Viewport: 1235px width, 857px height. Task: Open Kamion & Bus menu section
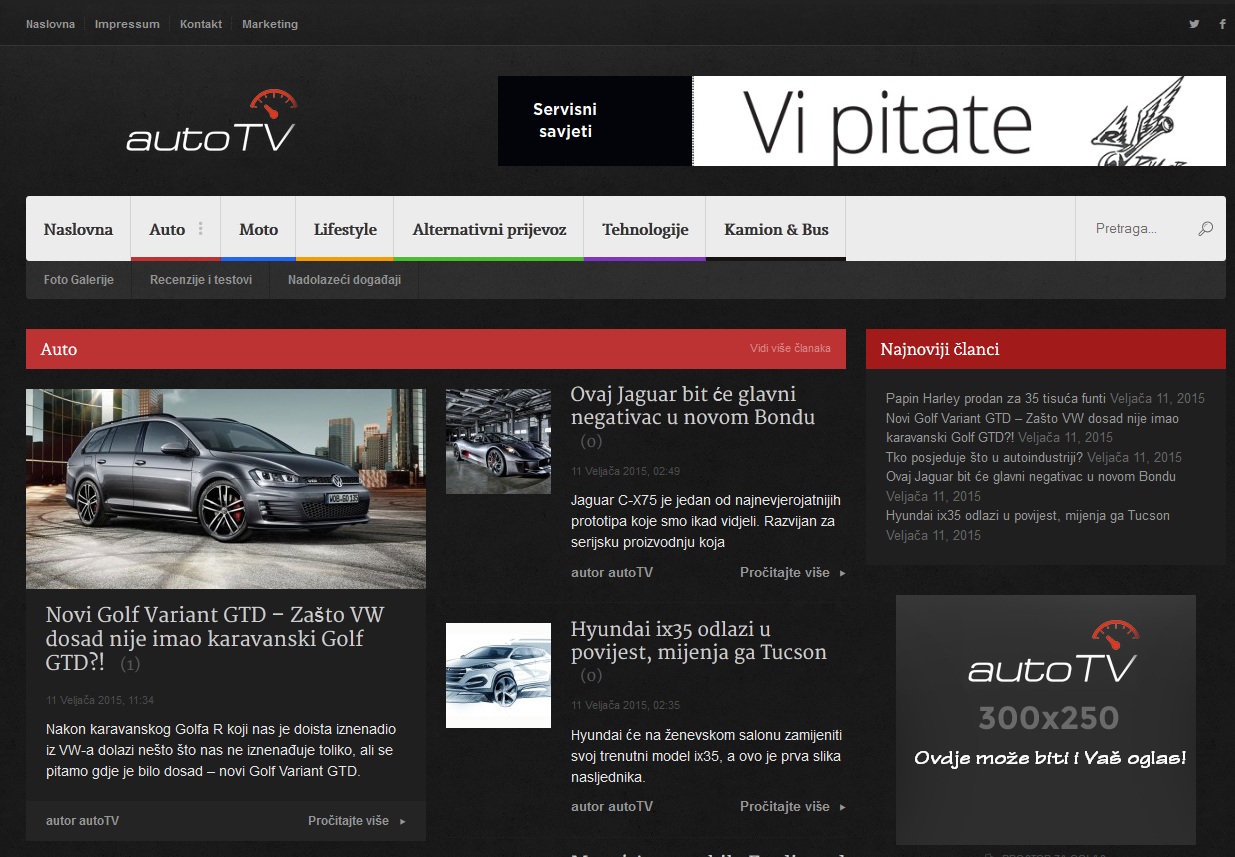click(x=776, y=229)
